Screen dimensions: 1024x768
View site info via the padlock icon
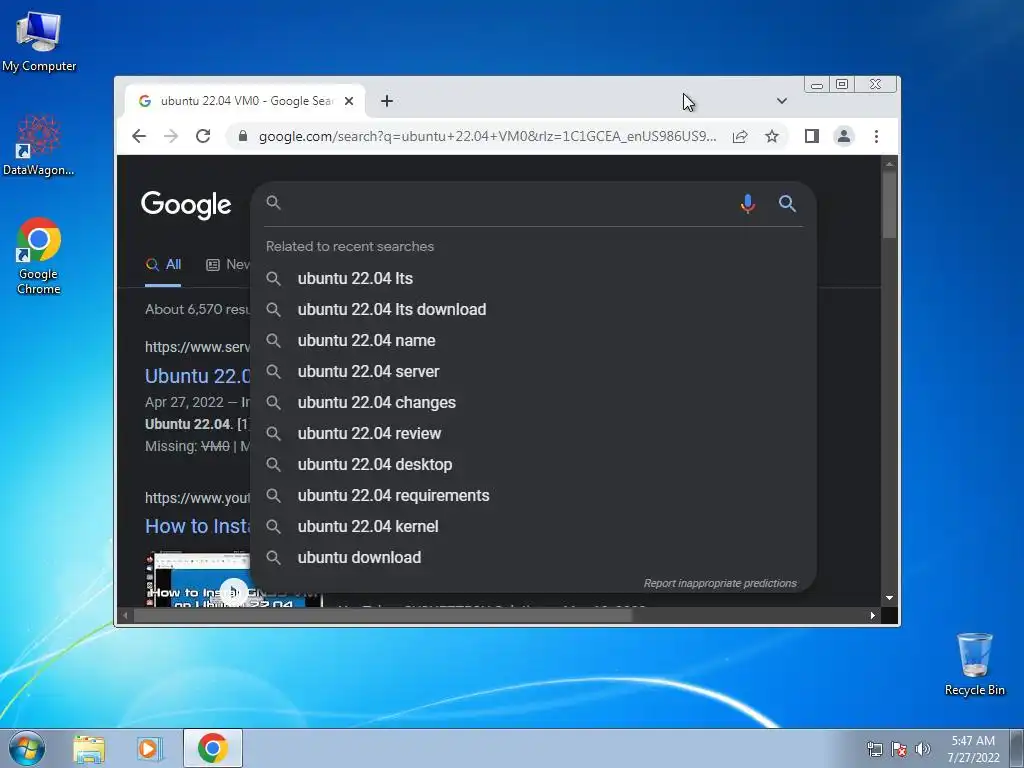(x=243, y=136)
